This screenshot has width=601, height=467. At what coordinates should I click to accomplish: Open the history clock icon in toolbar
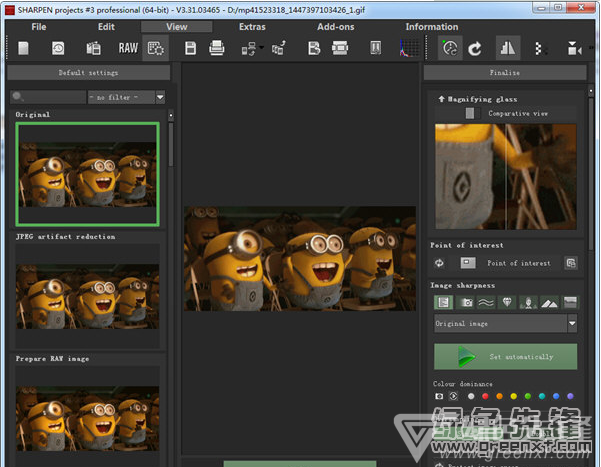coord(58,48)
